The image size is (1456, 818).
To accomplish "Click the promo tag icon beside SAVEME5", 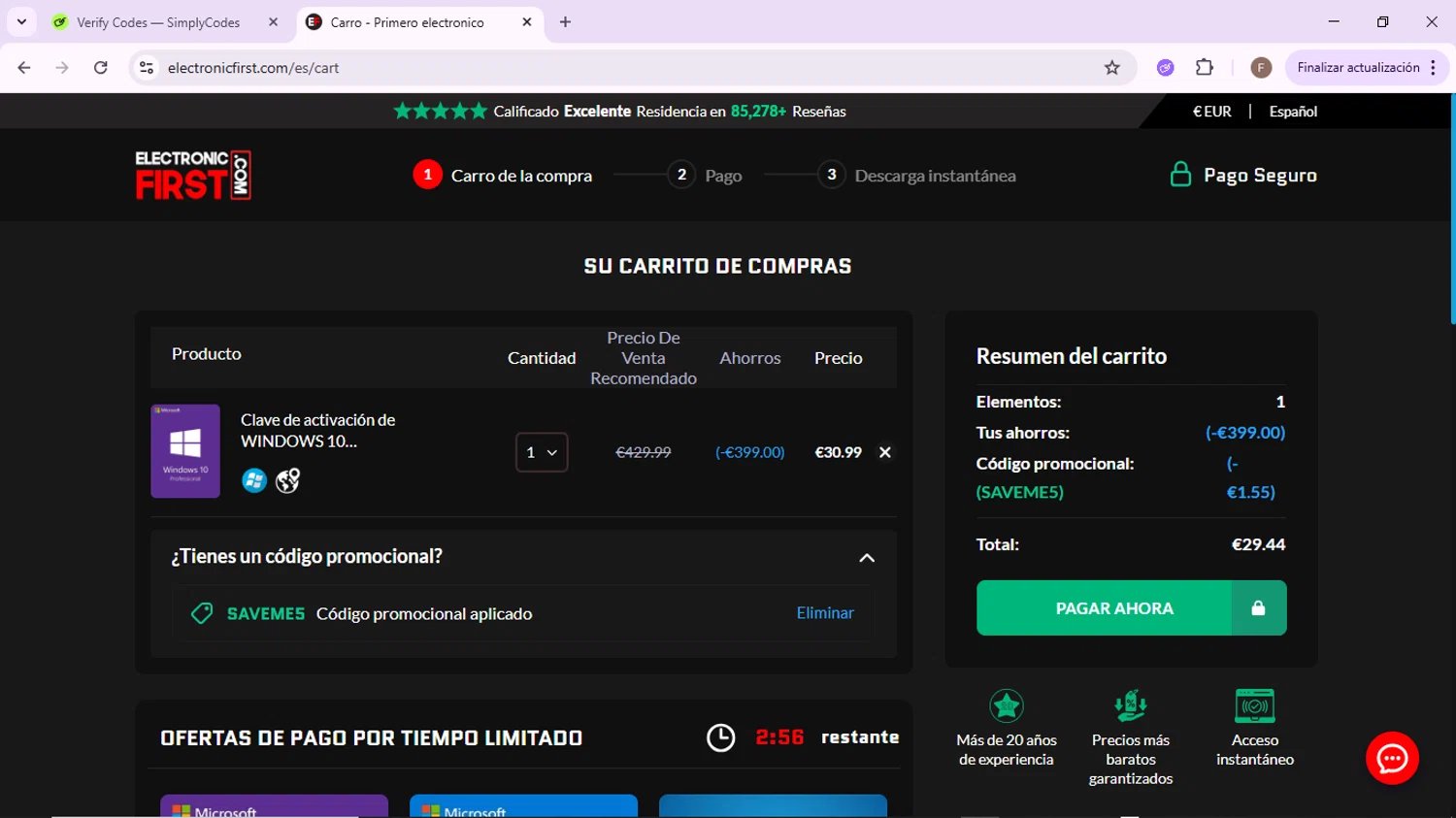I will click(202, 613).
